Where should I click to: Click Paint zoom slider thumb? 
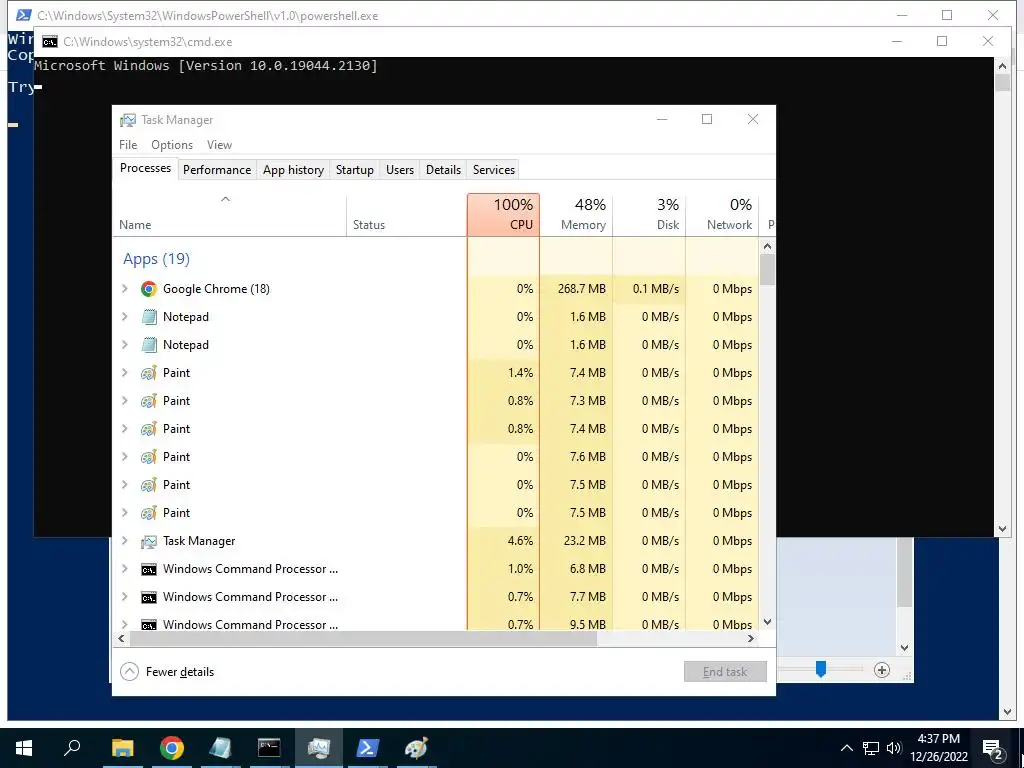click(821, 669)
